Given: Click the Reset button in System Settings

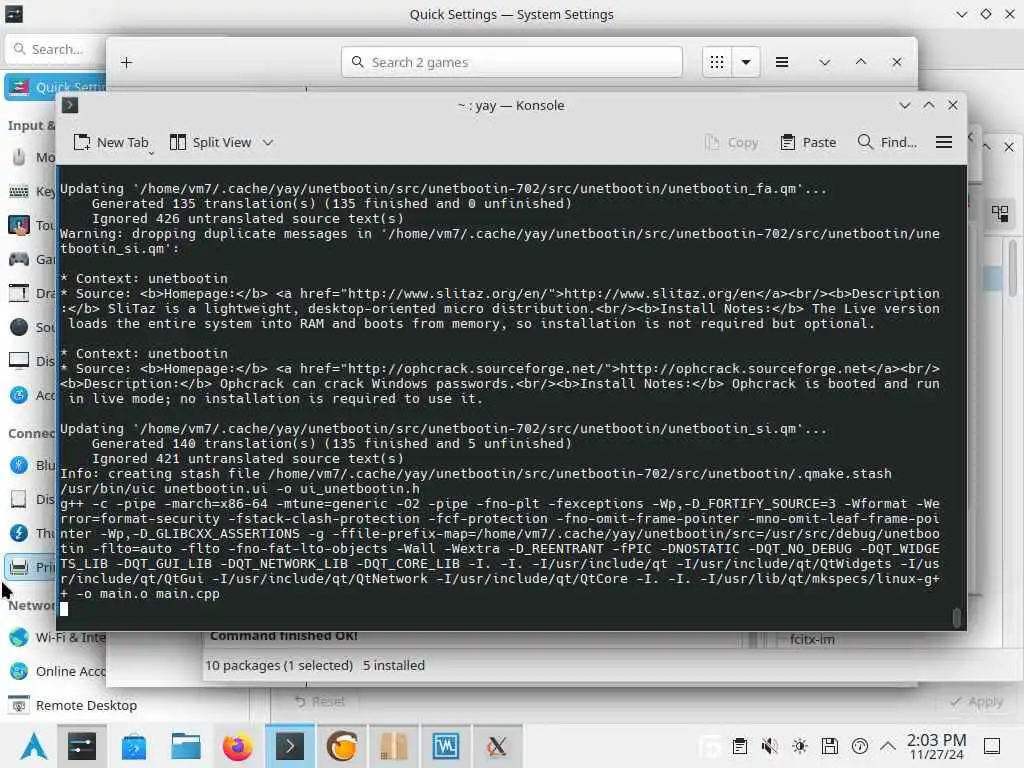Looking at the screenshot, I should pyautogui.click(x=319, y=701).
